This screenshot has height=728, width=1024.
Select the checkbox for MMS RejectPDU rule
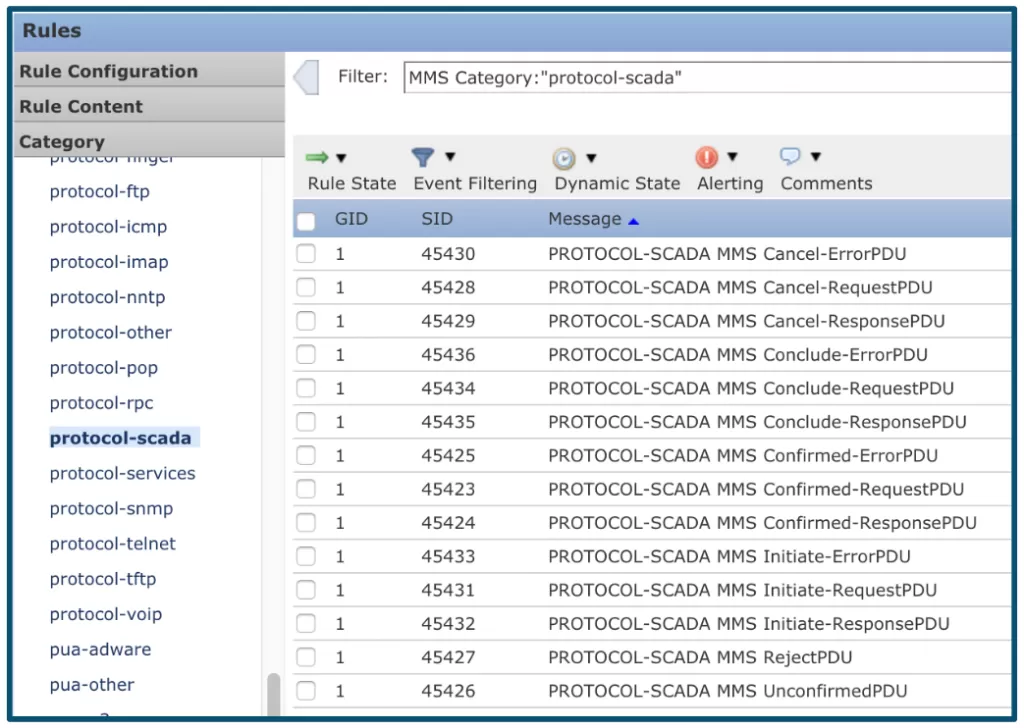pos(306,658)
